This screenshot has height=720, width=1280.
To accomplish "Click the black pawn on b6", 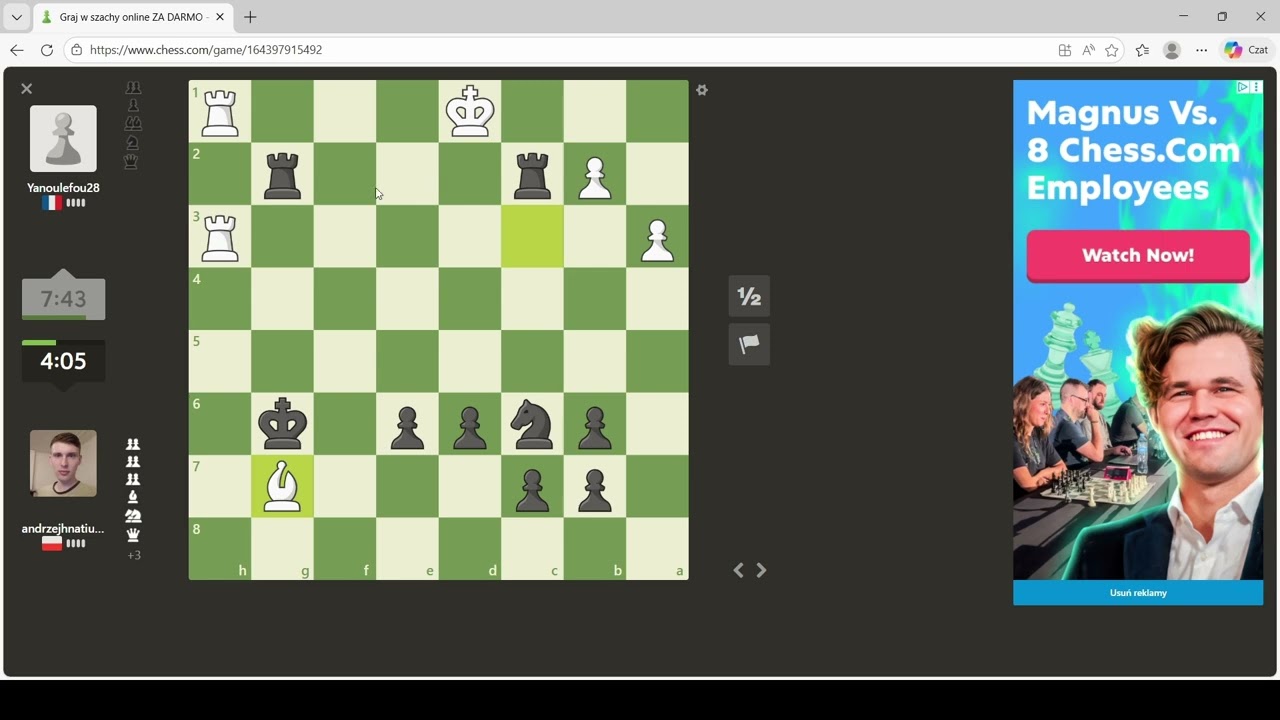I will tap(595, 427).
